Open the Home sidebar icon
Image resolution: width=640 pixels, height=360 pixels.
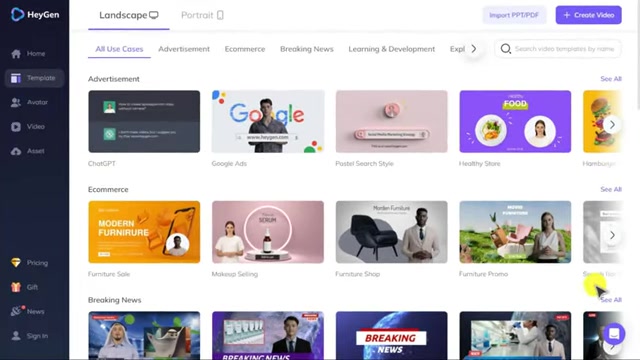click(x=16, y=54)
